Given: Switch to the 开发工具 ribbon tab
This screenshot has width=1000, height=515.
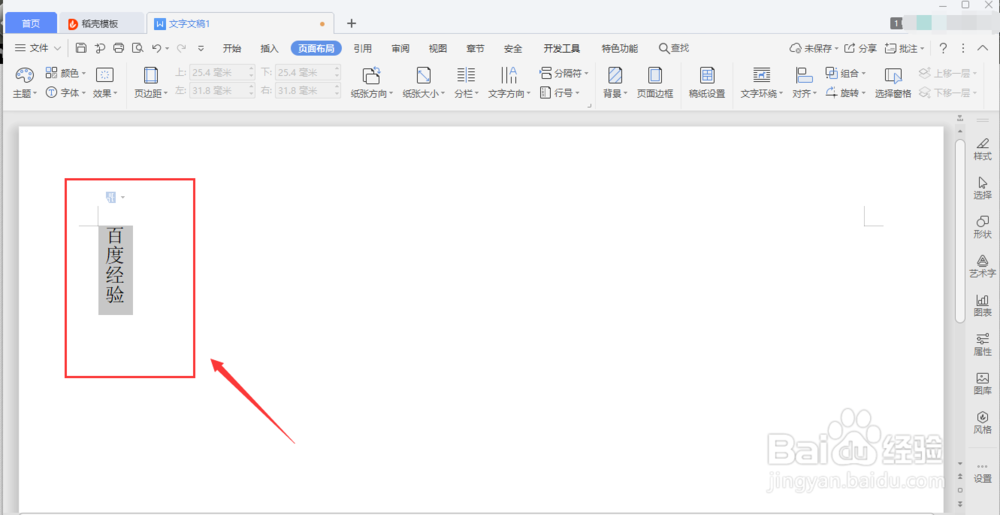Looking at the screenshot, I should 562,48.
